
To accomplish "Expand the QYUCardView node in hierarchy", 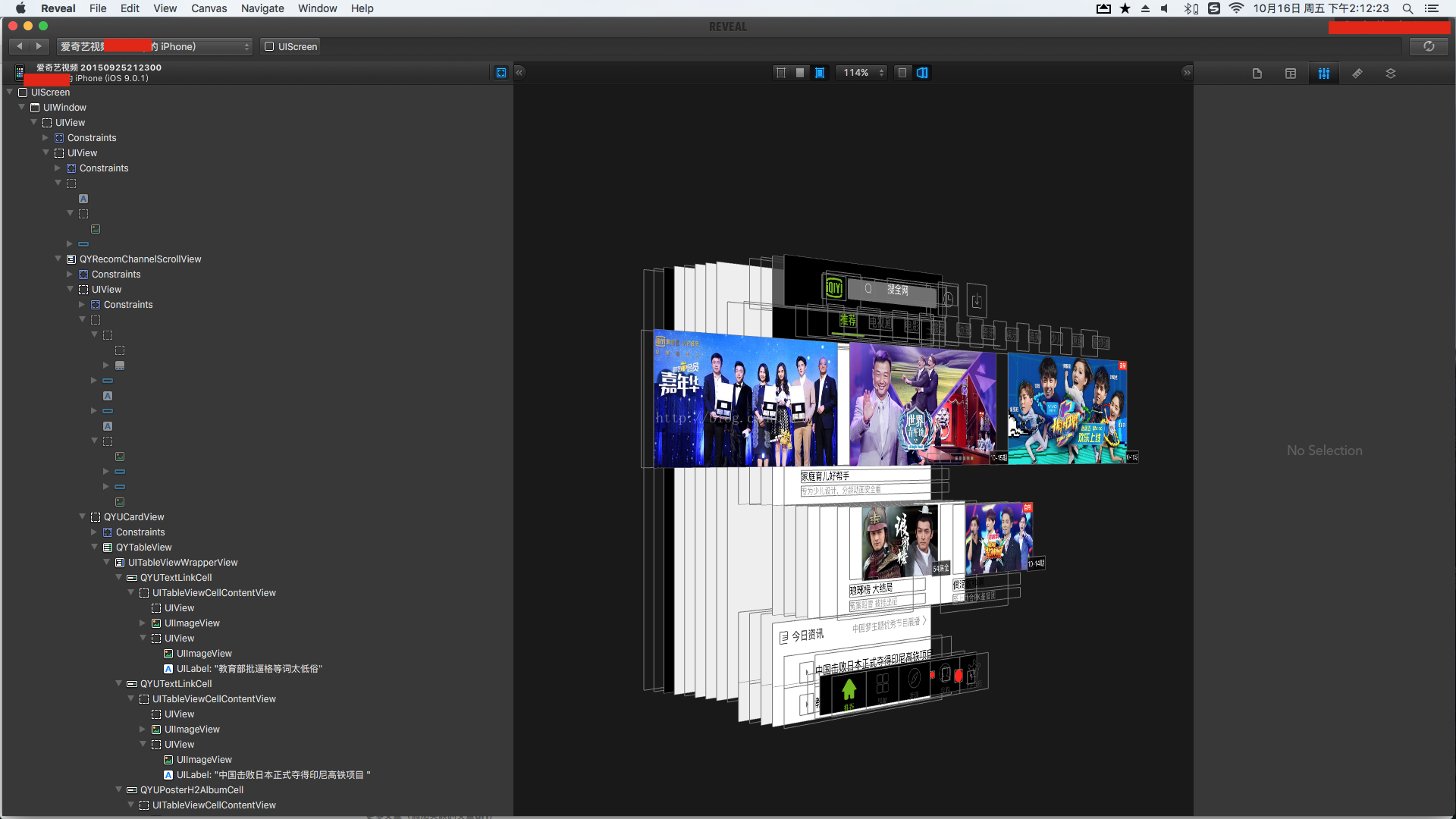I will pos(82,516).
